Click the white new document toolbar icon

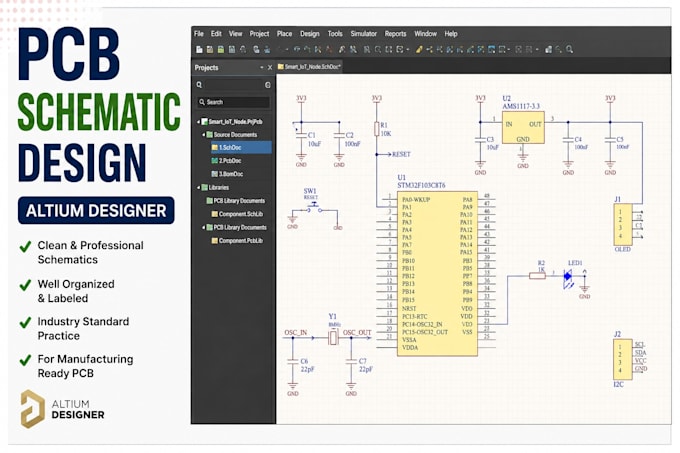pos(199,49)
